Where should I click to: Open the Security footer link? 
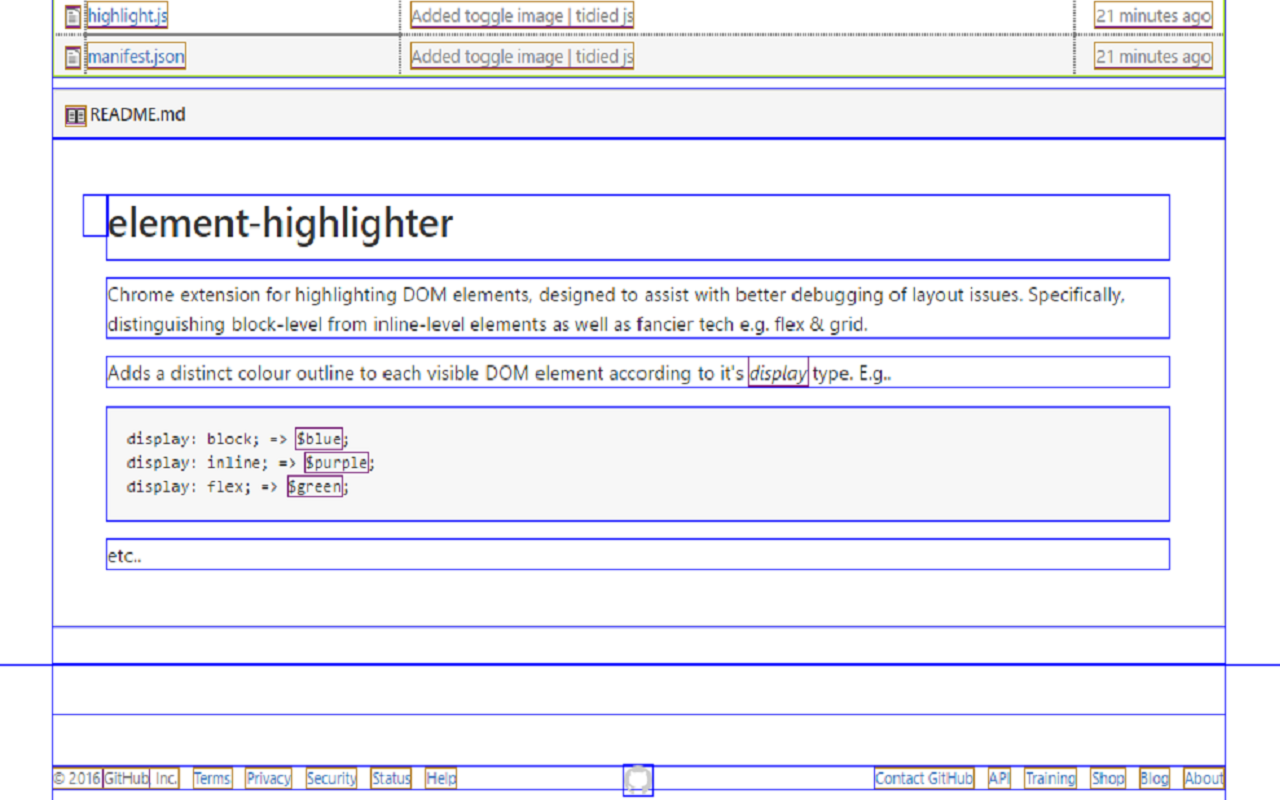click(x=331, y=778)
